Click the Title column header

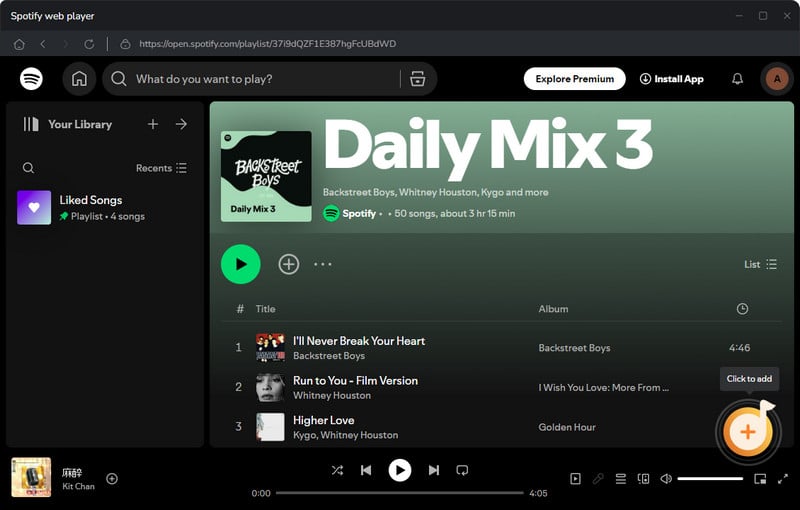click(265, 309)
